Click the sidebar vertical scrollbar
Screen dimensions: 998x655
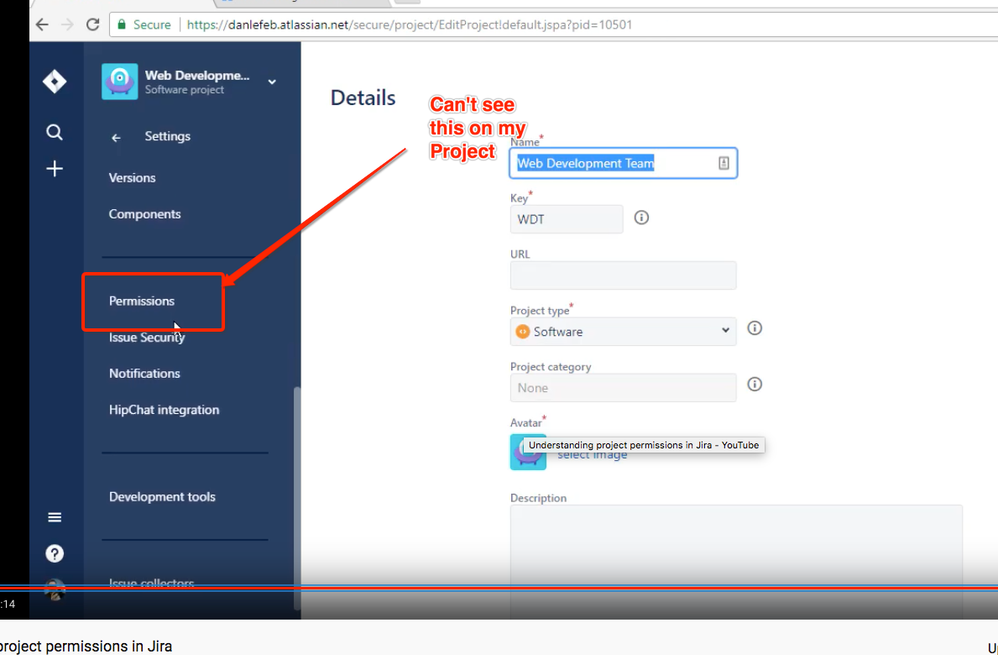pyautogui.click(x=297, y=497)
